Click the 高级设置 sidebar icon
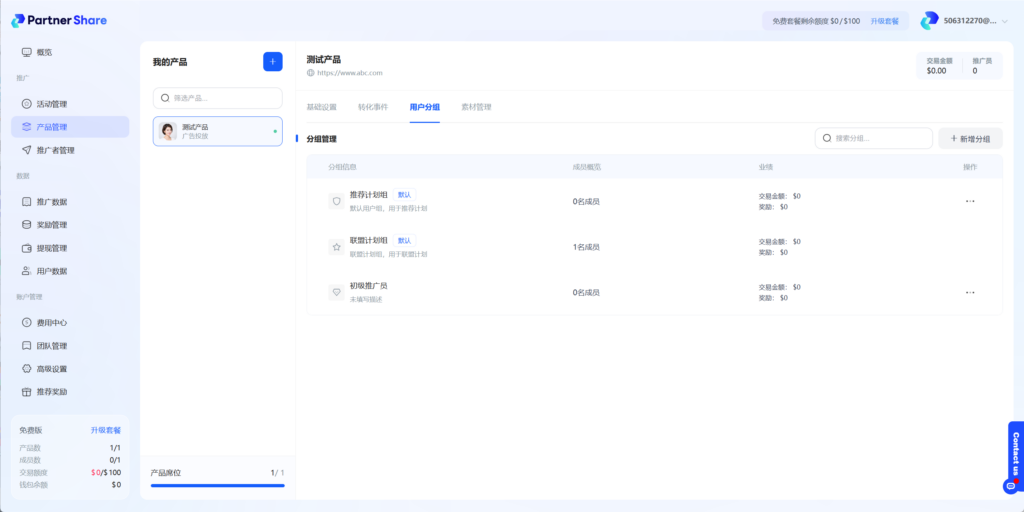The width and height of the screenshot is (1024, 512). click(x=27, y=369)
